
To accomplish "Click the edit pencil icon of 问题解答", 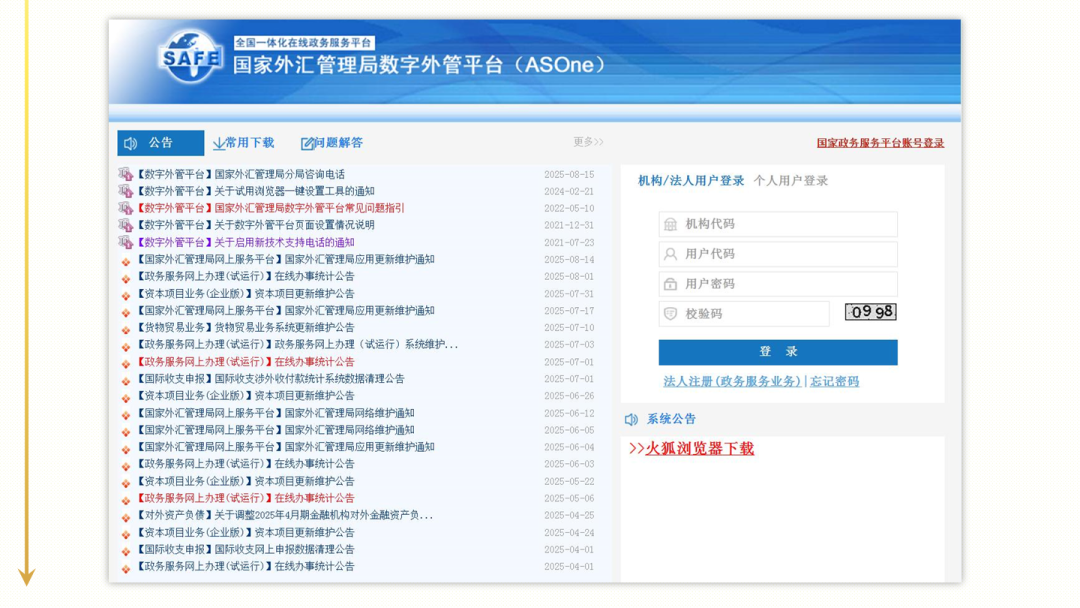I will (x=307, y=143).
